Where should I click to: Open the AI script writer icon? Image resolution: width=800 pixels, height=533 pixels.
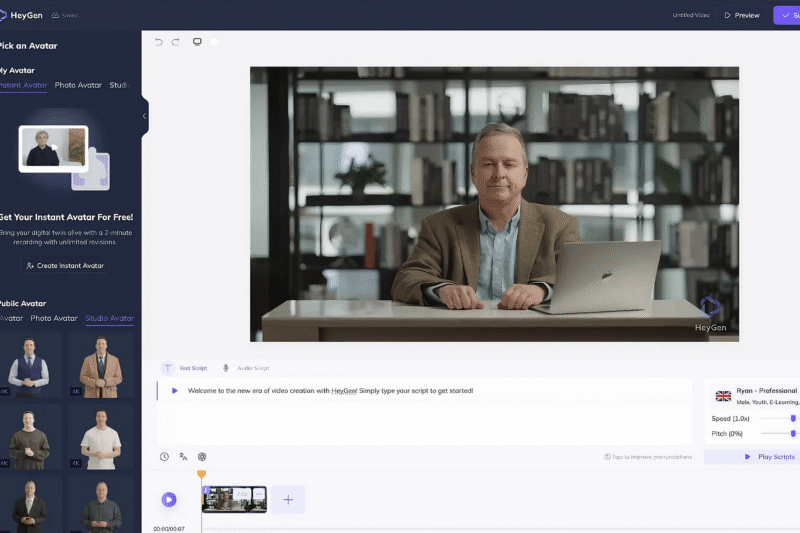202,456
